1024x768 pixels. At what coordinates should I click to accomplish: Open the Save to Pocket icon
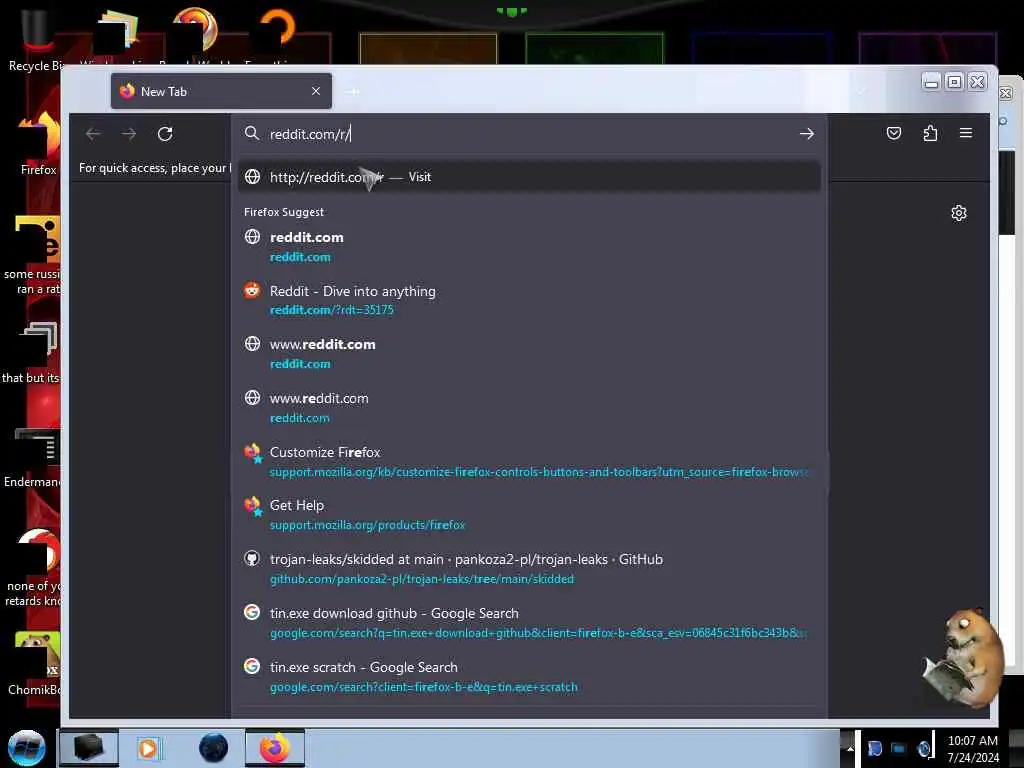[x=894, y=134]
